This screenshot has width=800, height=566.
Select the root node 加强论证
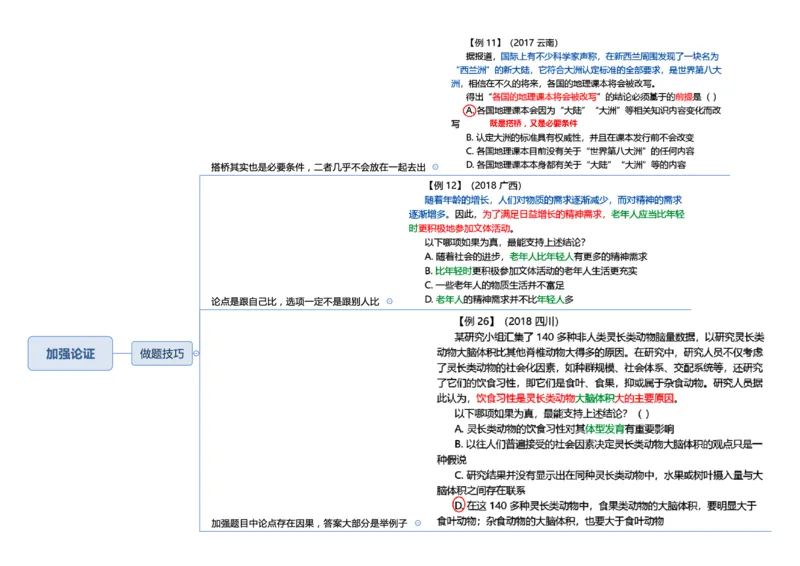click(x=70, y=353)
